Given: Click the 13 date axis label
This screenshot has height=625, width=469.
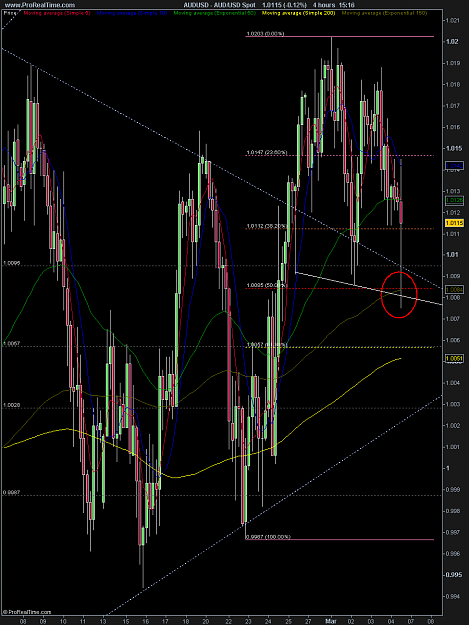Looking at the screenshot, I should click(103, 621).
